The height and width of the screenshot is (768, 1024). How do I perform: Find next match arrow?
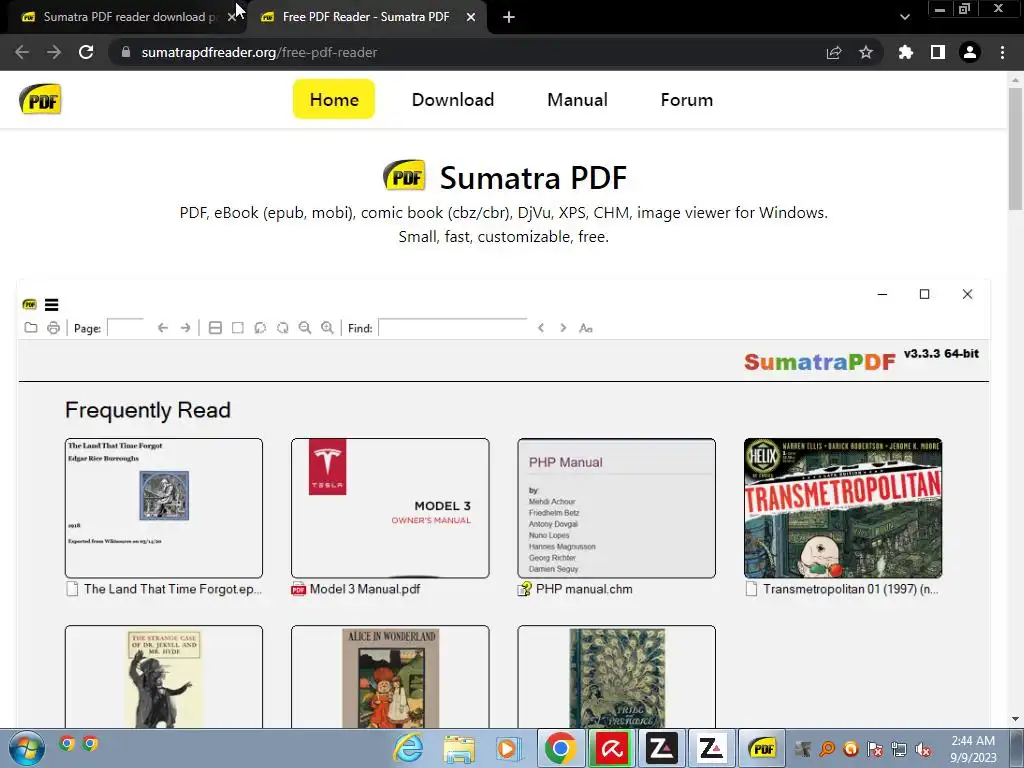[563, 328]
